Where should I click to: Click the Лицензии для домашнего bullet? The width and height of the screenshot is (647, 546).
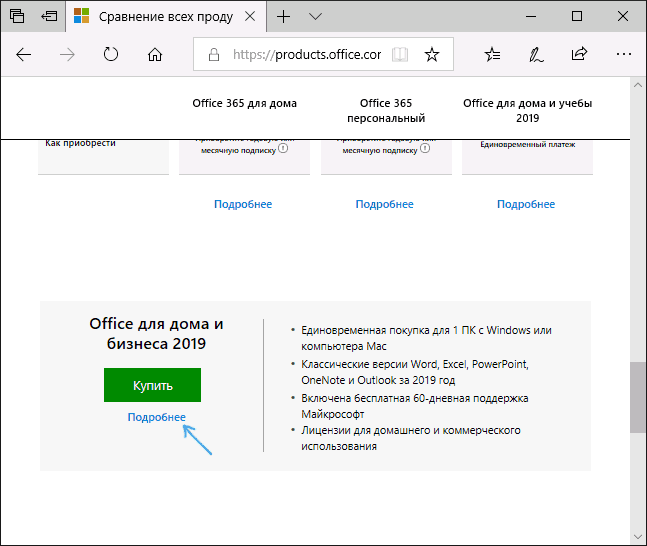[411, 438]
